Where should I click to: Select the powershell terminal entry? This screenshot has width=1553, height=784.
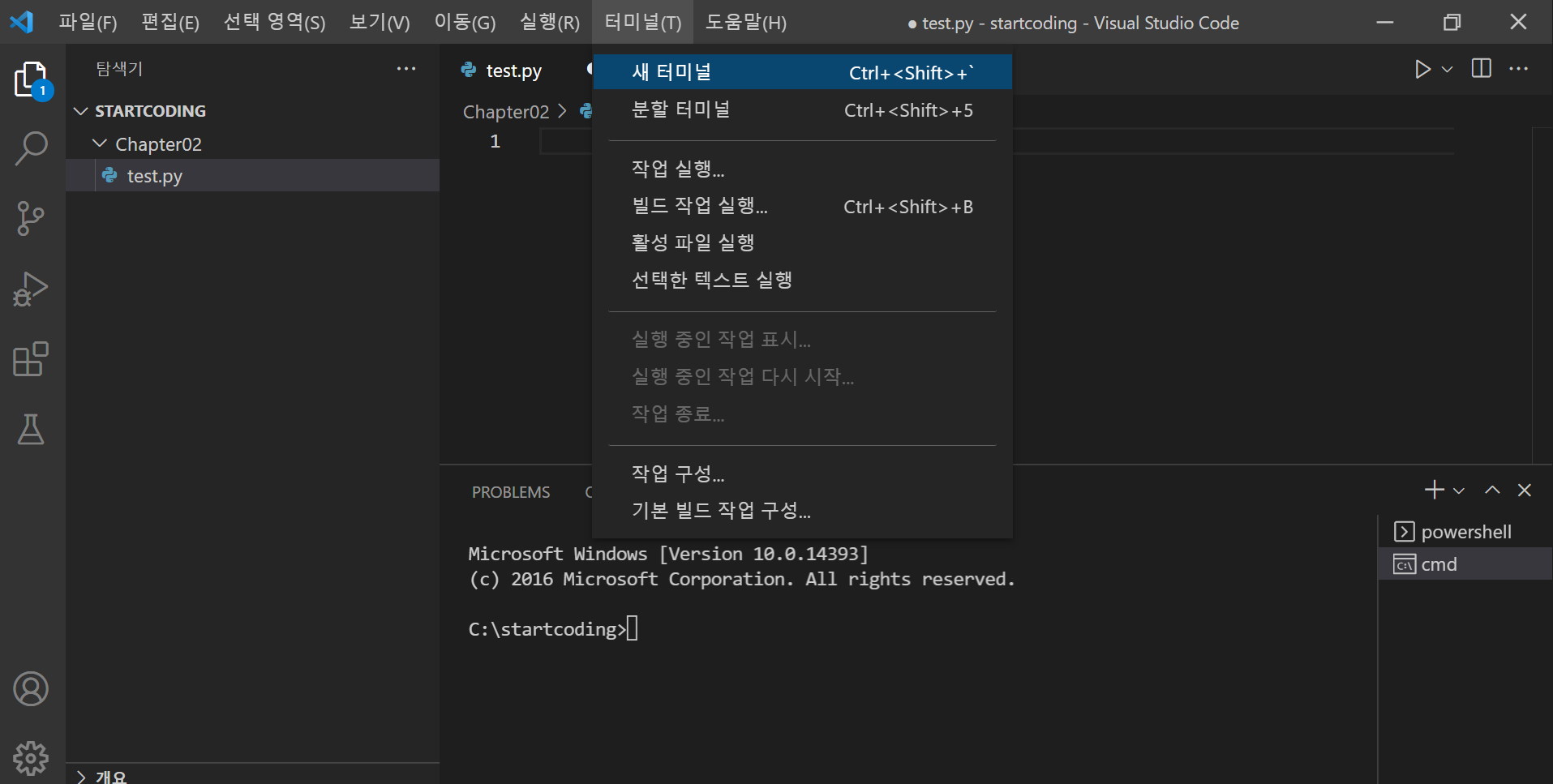click(x=1465, y=532)
